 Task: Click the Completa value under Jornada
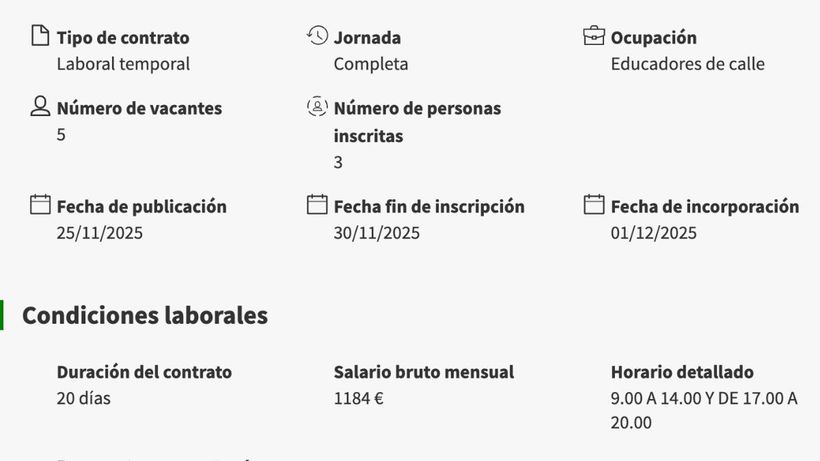tap(370, 64)
